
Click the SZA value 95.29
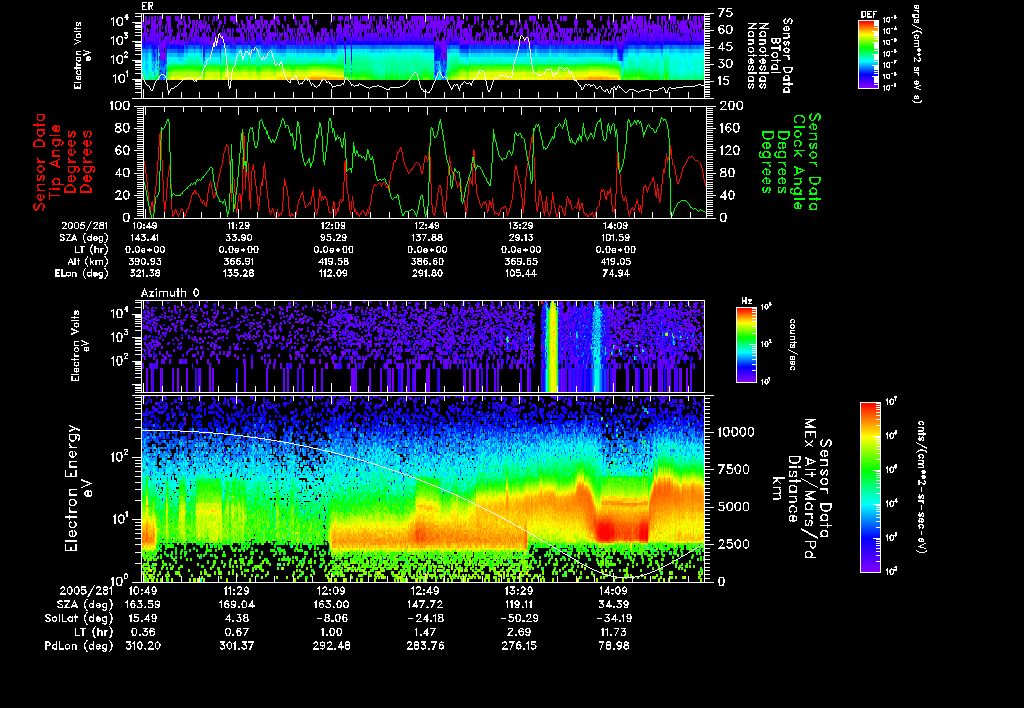333,238
